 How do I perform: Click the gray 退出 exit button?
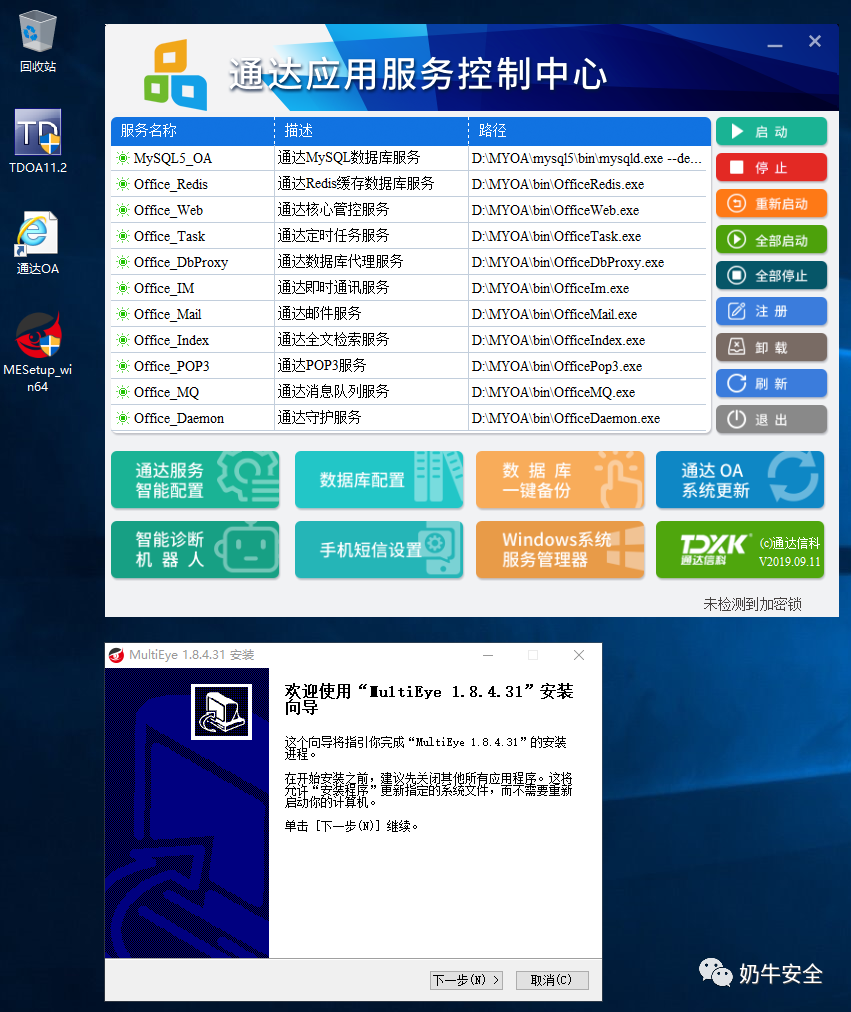(x=771, y=420)
